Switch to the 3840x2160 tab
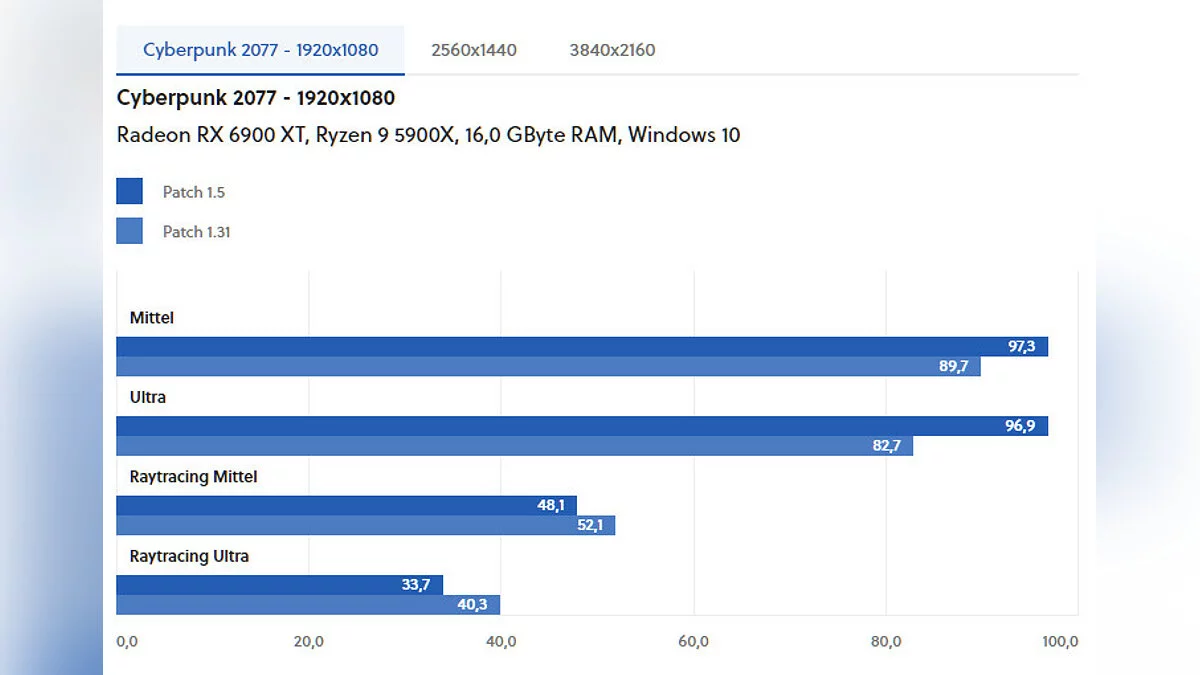The image size is (1200, 675). tap(612, 50)
